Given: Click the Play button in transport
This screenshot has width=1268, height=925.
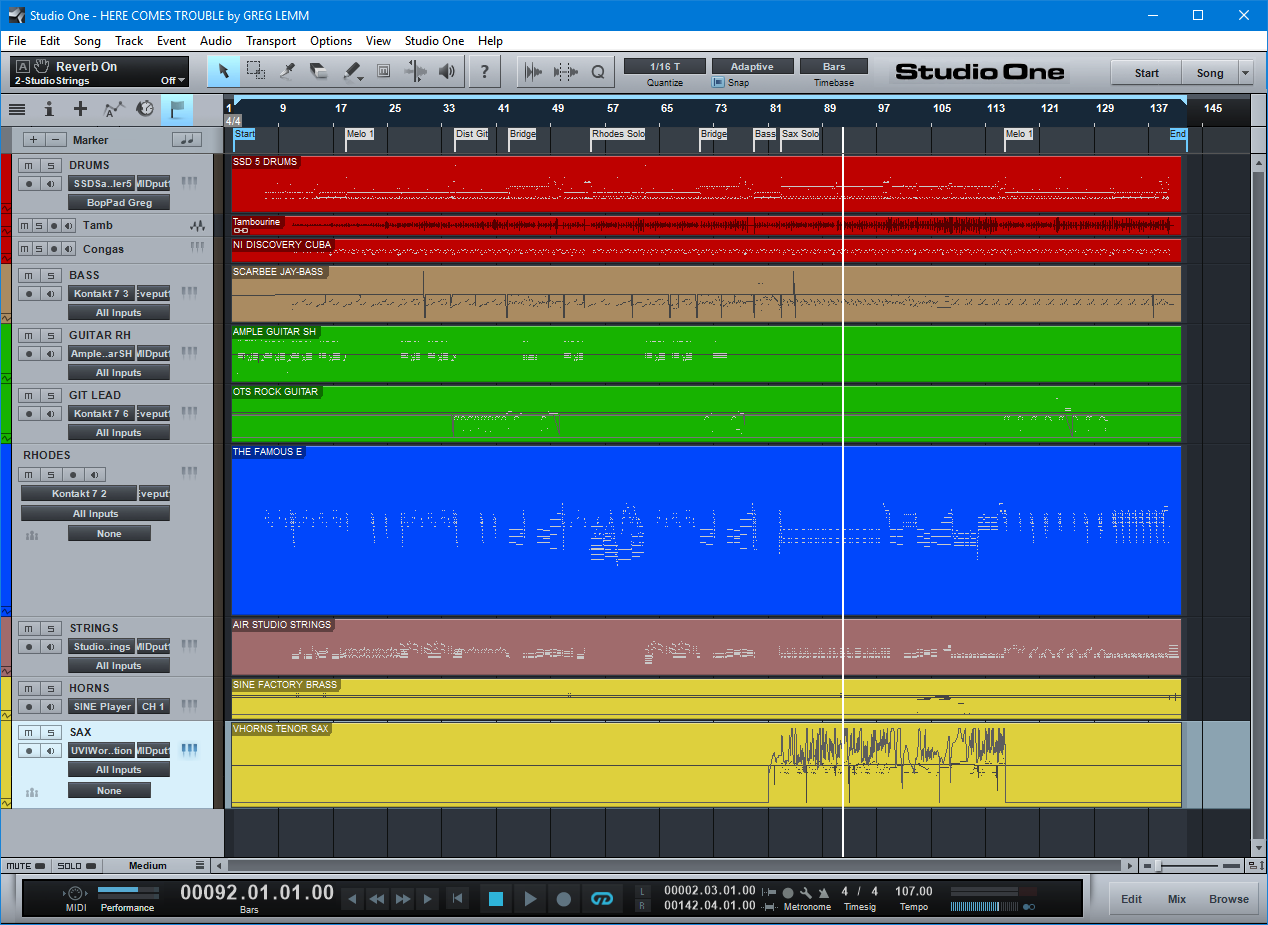Looking at the screenshot, I should coord(530,899).
